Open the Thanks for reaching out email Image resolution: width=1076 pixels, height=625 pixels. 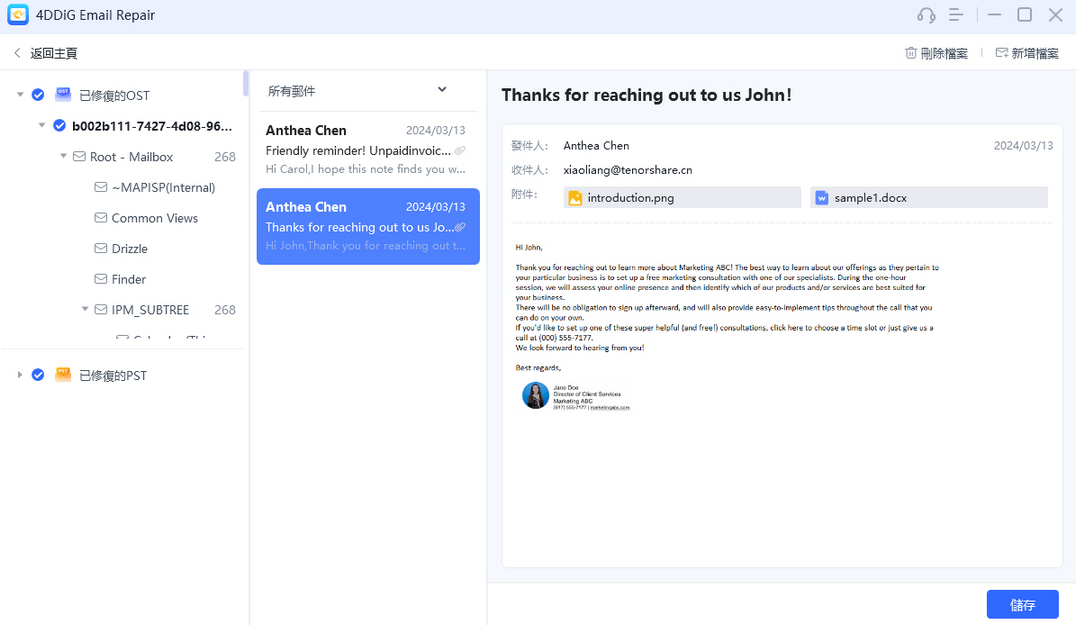point(368,226)
